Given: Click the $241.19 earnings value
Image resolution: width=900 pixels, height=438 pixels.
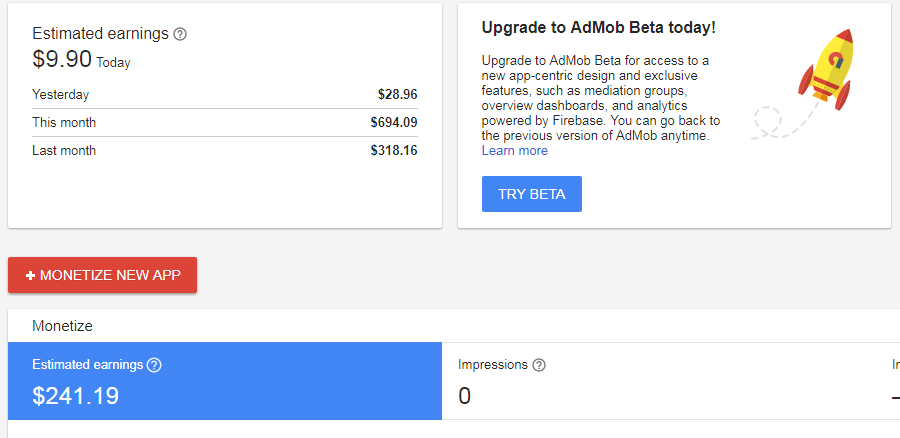Looking at the screenshot, I should tap(75, 395).
